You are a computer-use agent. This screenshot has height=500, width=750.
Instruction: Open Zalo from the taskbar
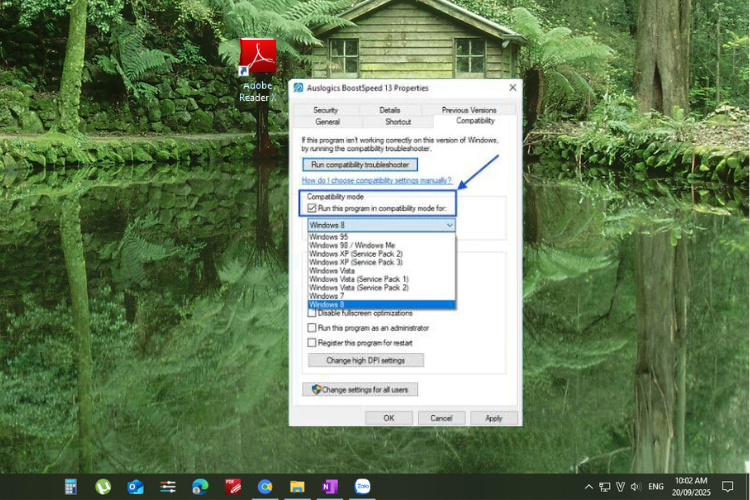[362, 487]
